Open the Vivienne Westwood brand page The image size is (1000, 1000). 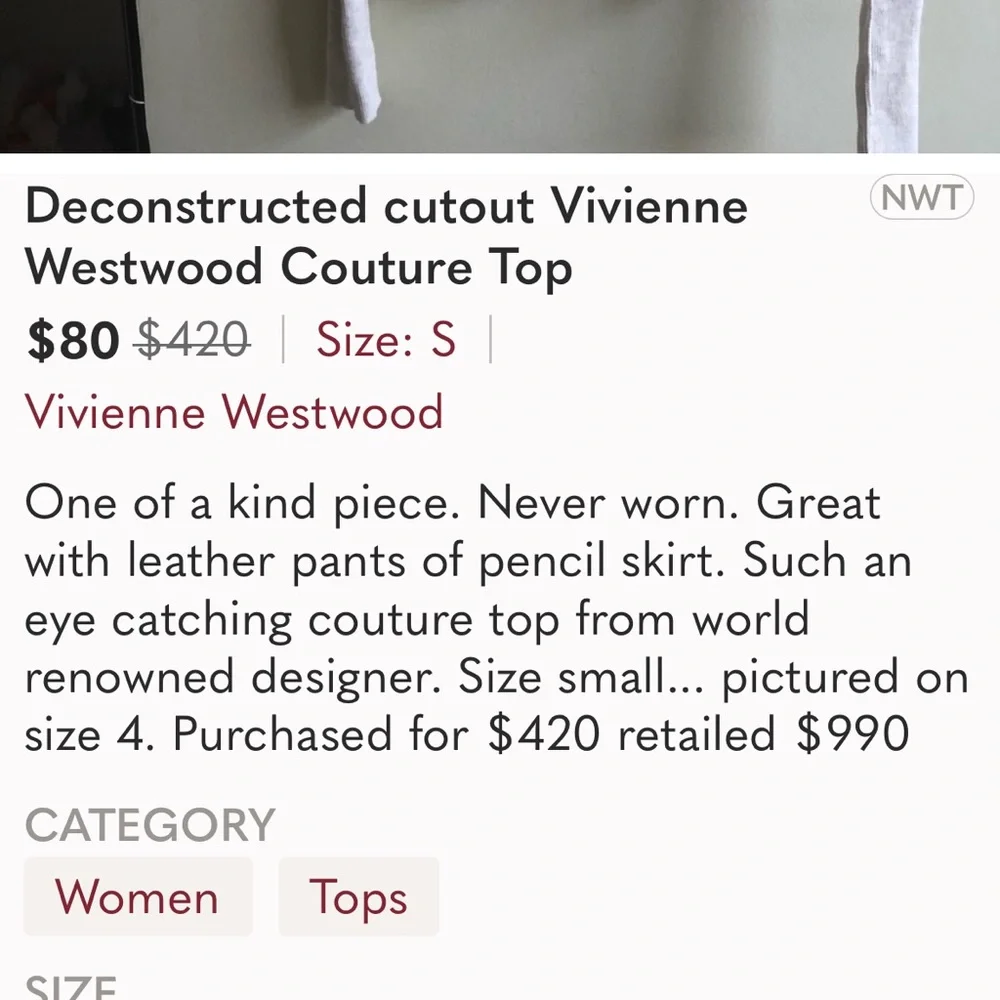coord(235,412)
